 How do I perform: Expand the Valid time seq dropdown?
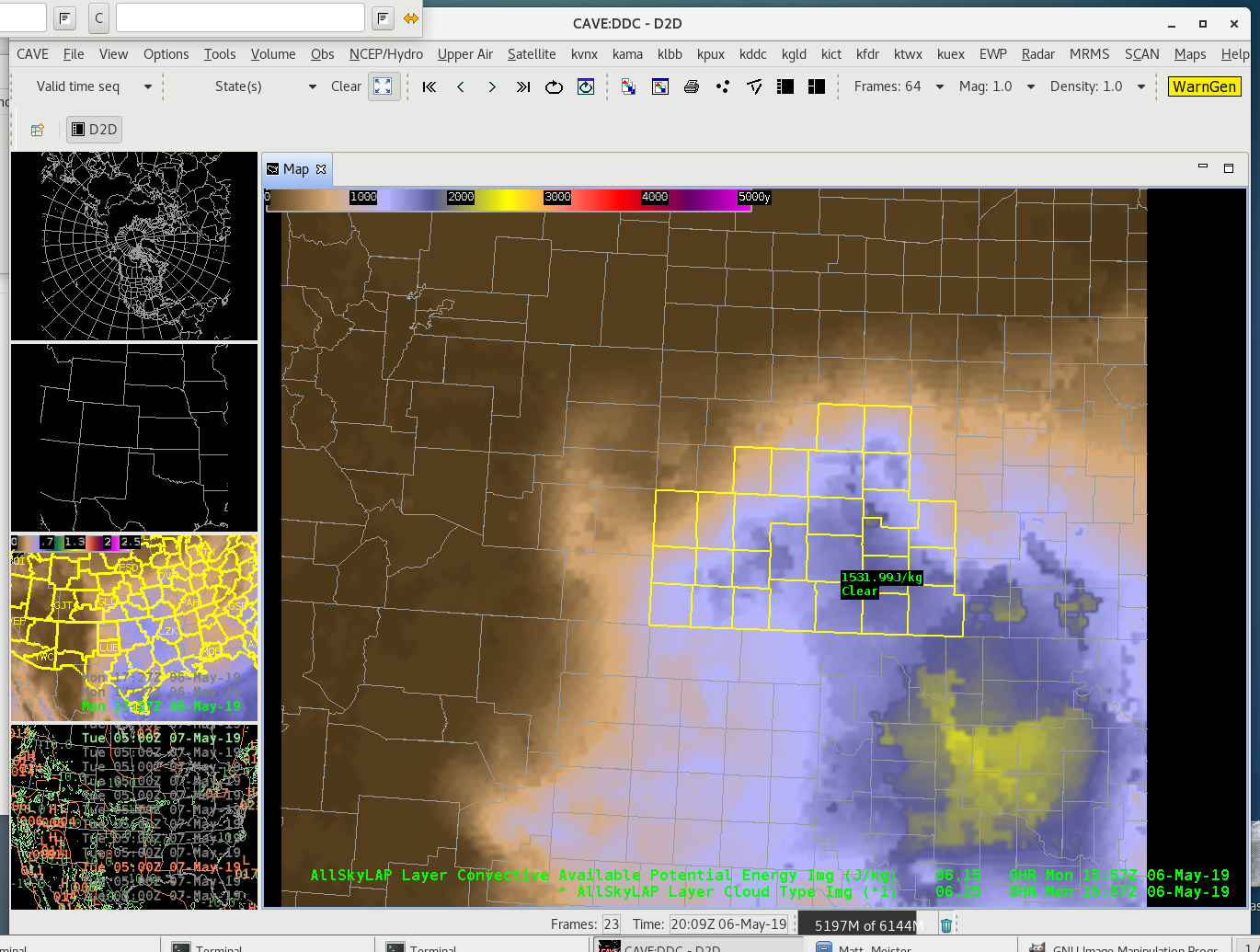click(x=147, y=86)
